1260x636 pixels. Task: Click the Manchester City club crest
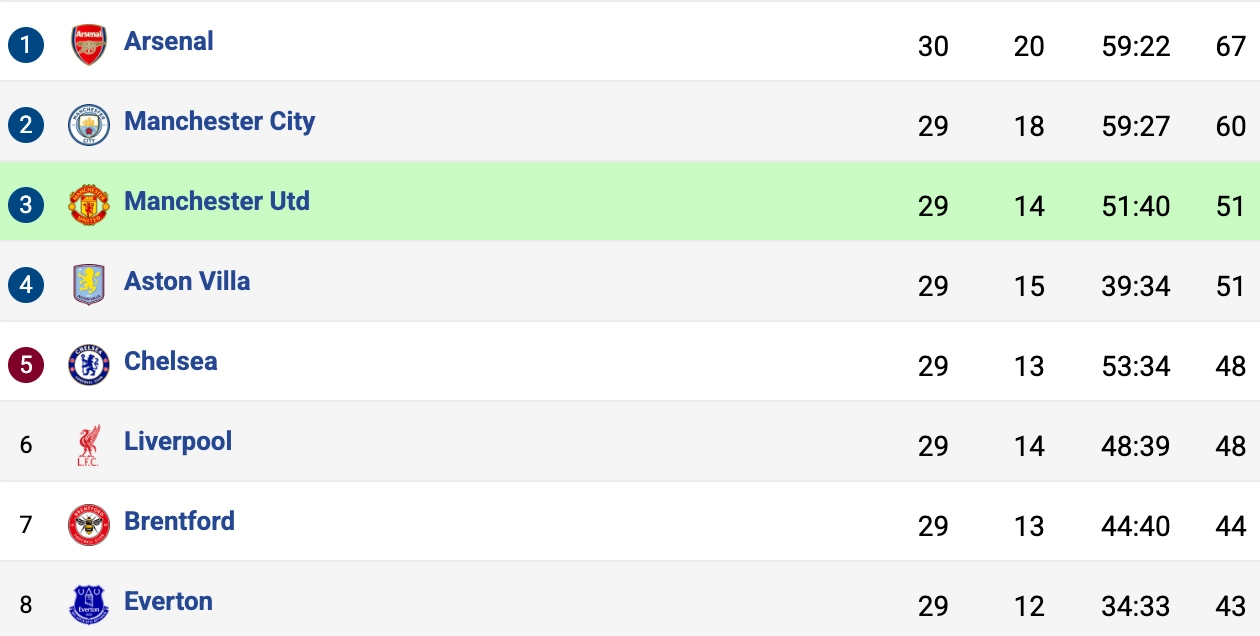coord(89,125)
